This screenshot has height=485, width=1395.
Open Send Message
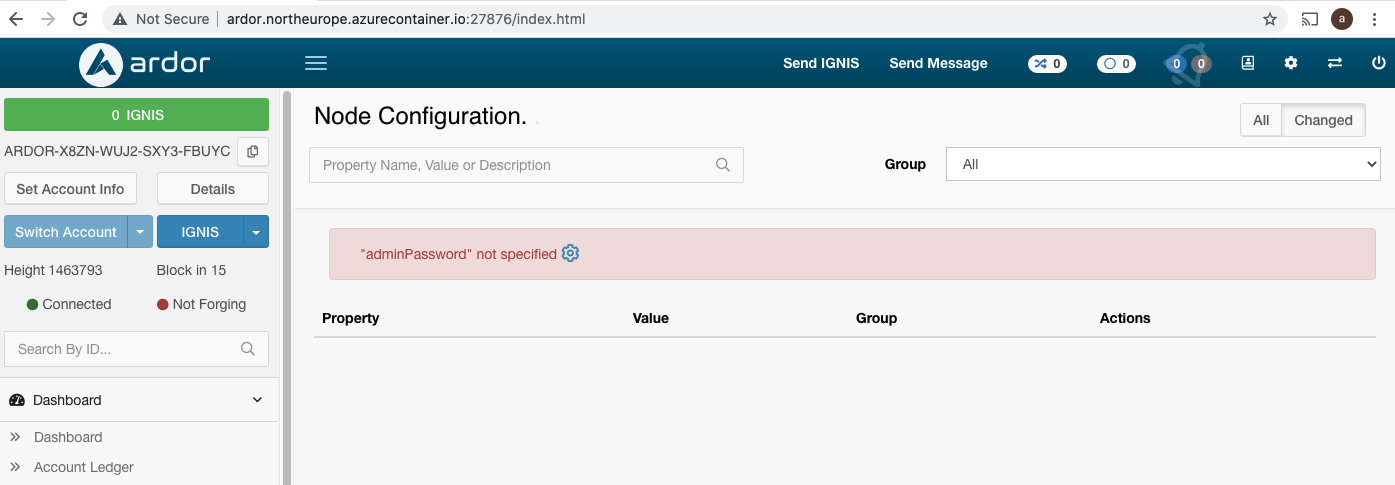pyautogui.click(x=938, y=63)
